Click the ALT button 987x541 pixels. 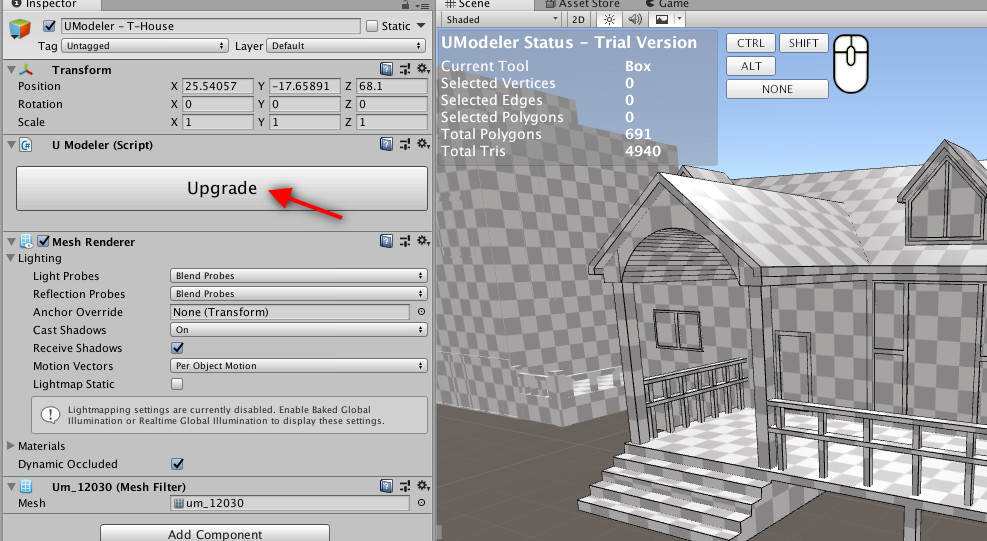pos(750,66)
